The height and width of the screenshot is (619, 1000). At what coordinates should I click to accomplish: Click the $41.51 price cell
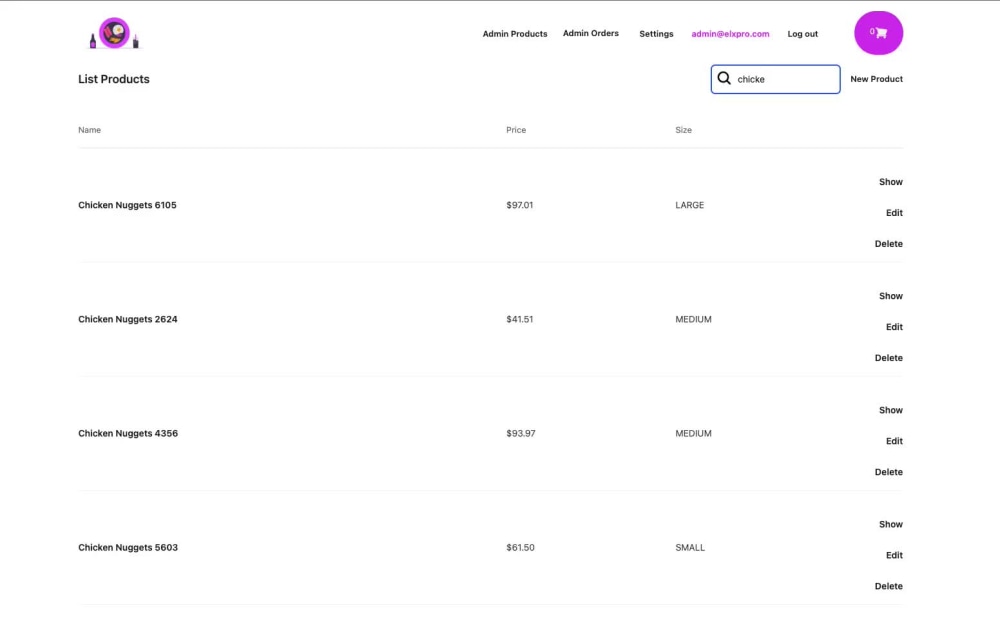coord(519,319)
